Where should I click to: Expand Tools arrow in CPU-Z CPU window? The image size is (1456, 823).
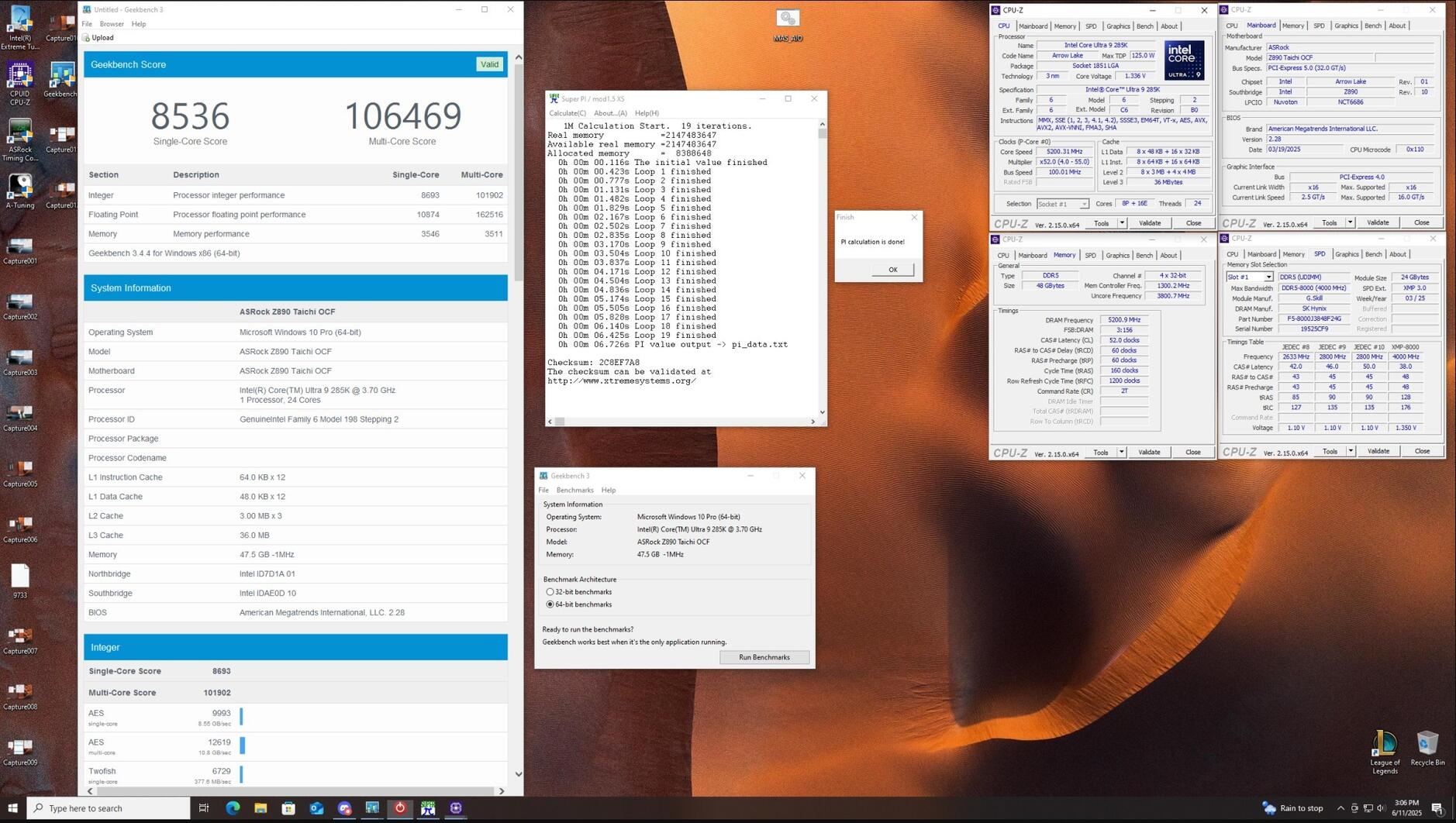pos(1122,223)
